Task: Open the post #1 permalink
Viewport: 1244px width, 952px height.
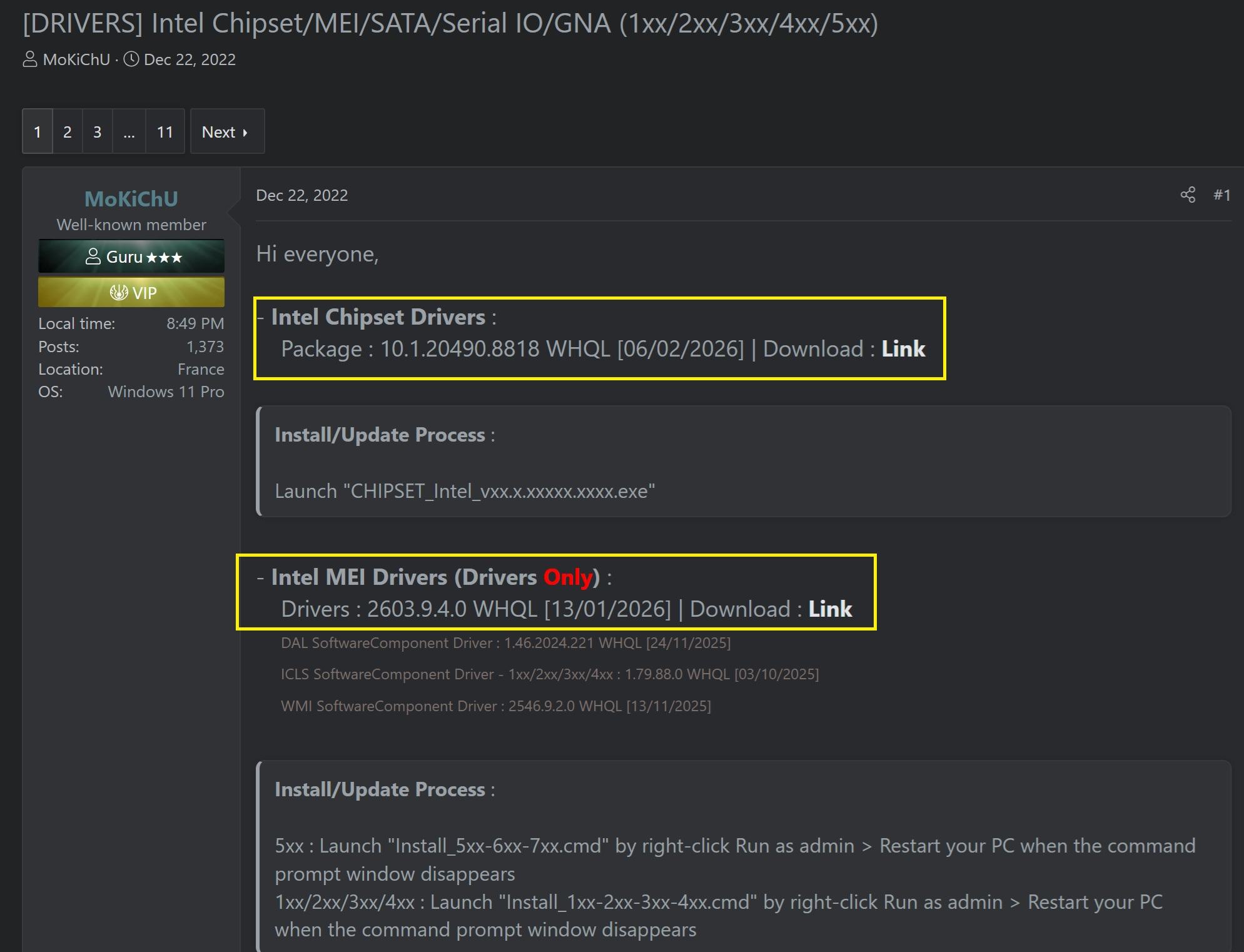Action: coord(1222,195)
